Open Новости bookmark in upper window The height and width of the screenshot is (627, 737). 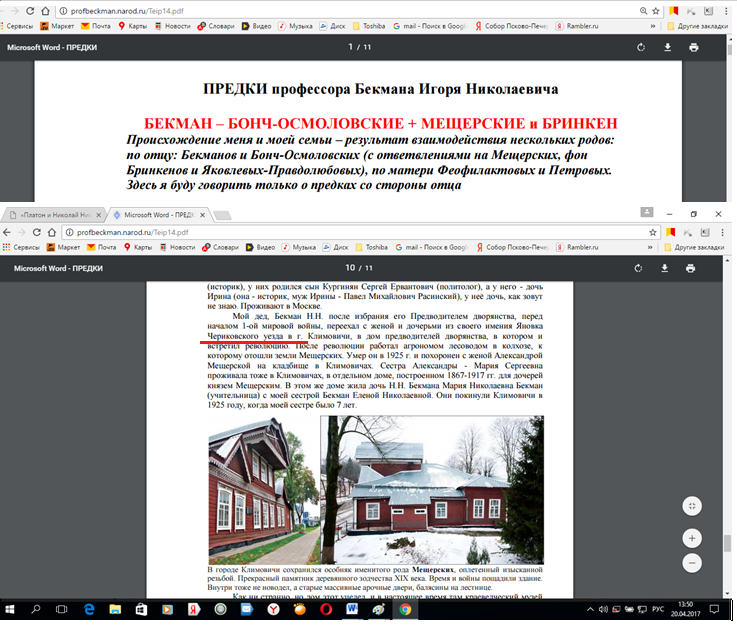(x=173, y=26)
